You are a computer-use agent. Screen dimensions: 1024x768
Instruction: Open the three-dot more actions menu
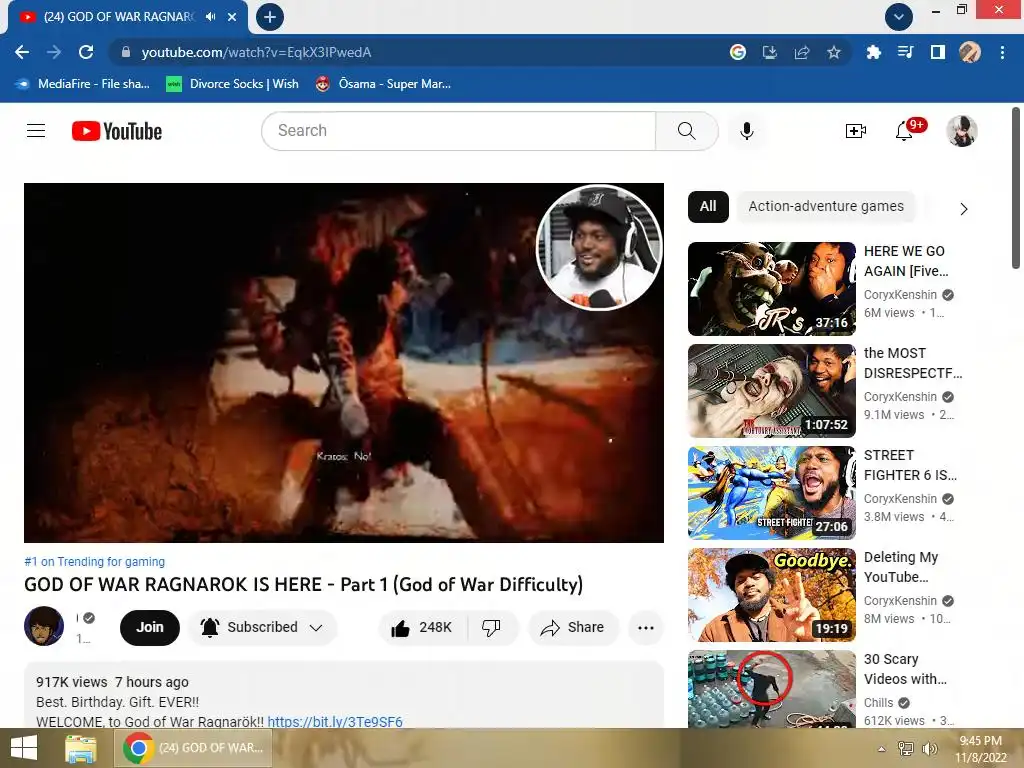645,628
